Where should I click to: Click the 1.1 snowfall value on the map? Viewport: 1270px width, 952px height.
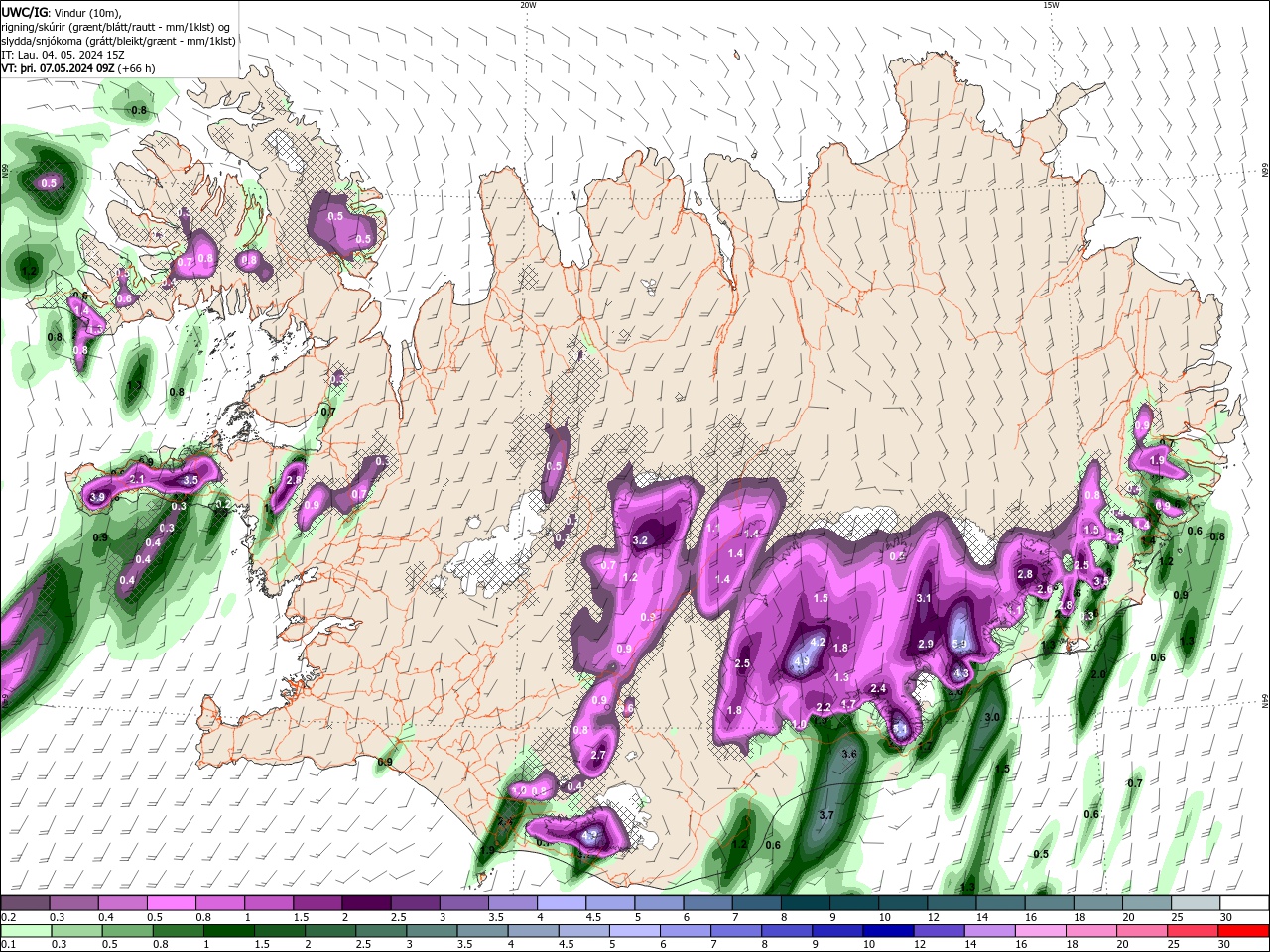[x=712, y=529]
